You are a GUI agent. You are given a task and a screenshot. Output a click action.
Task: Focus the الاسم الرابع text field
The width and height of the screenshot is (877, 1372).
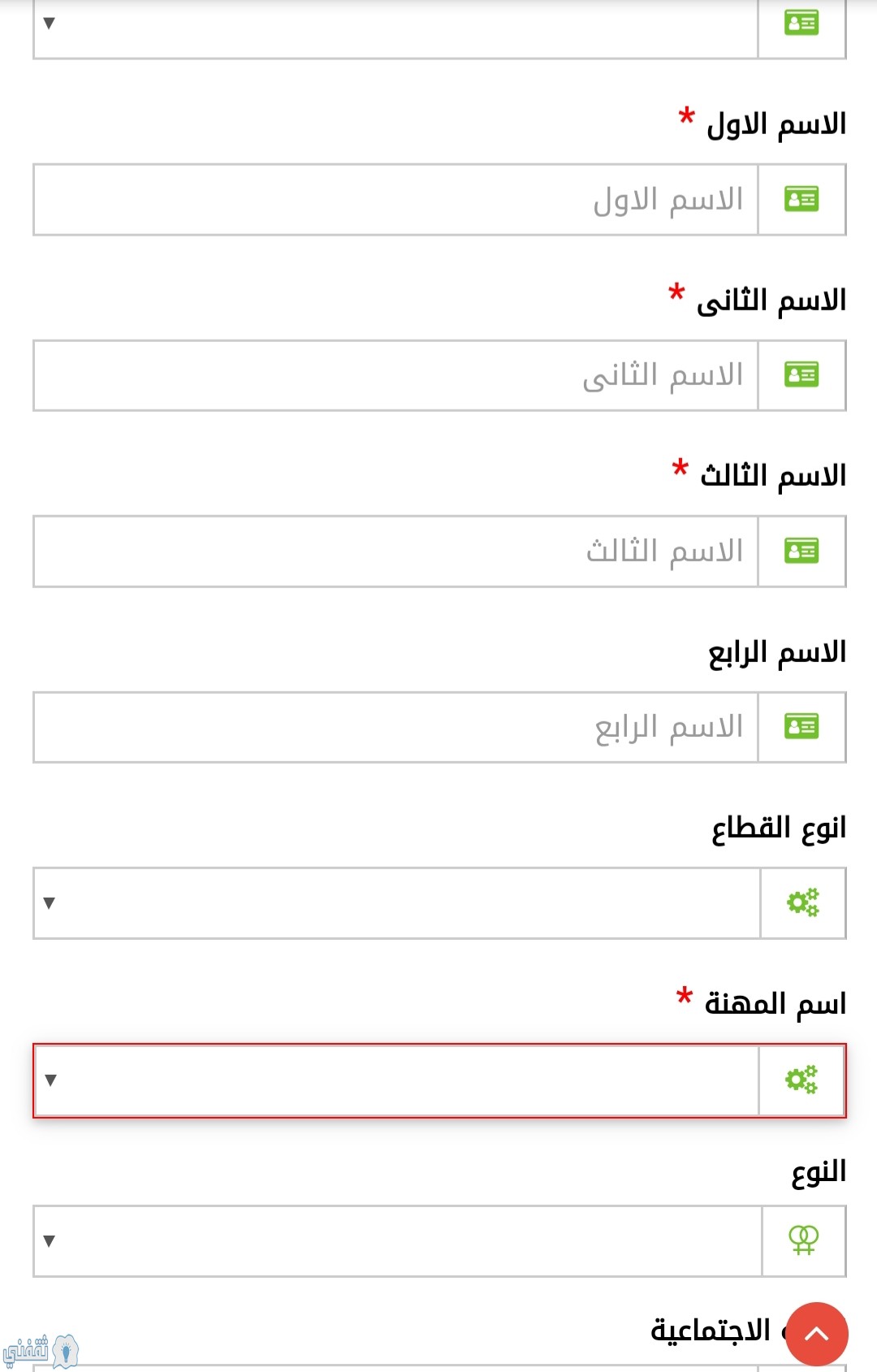(x=395, y=726)
